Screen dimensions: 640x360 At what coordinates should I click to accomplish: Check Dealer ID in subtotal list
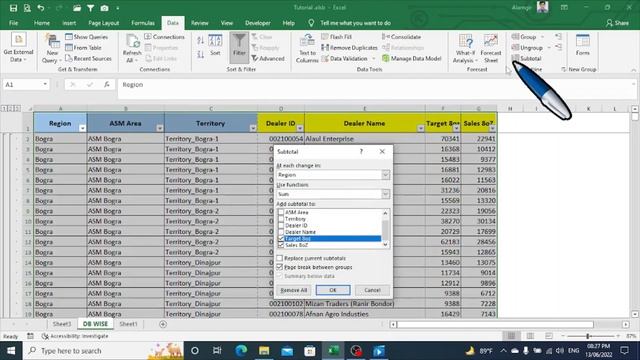point(281,225)
